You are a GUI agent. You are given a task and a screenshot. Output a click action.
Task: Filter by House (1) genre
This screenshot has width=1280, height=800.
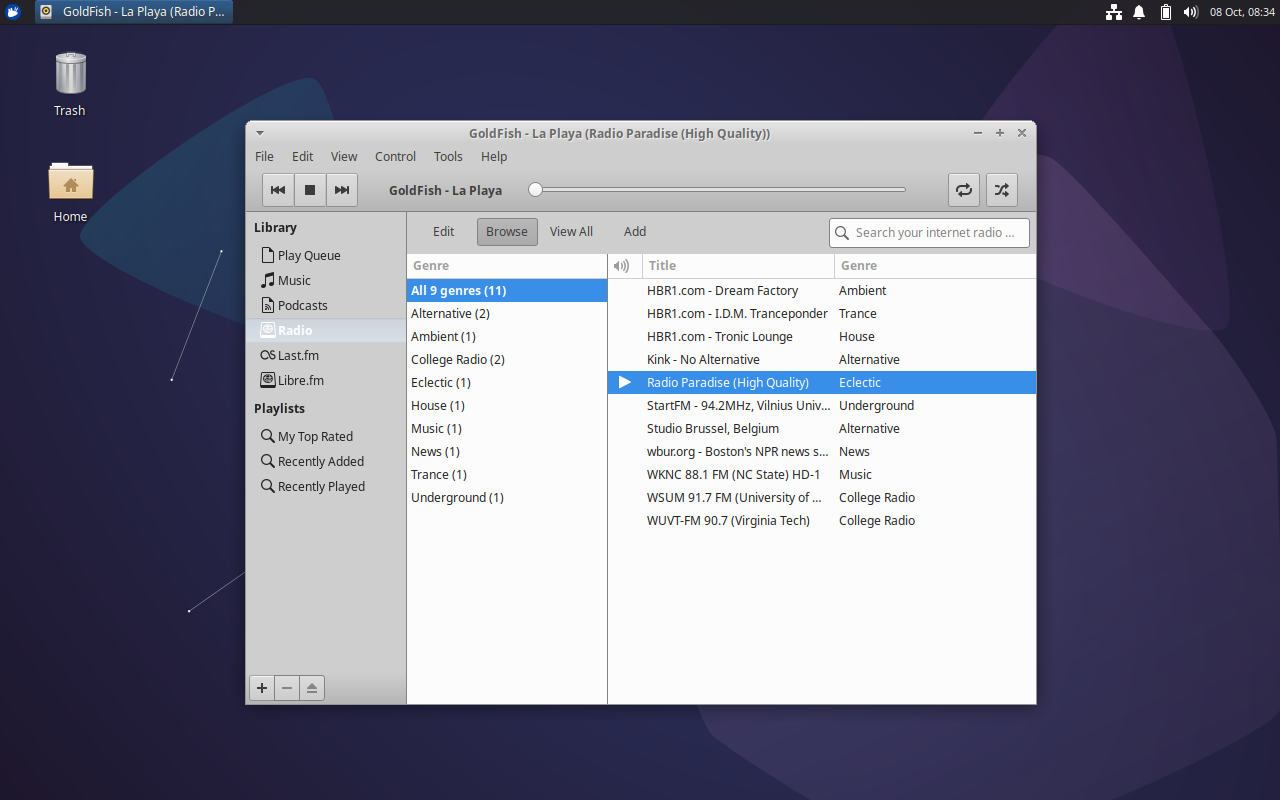[x=507, y=405]
